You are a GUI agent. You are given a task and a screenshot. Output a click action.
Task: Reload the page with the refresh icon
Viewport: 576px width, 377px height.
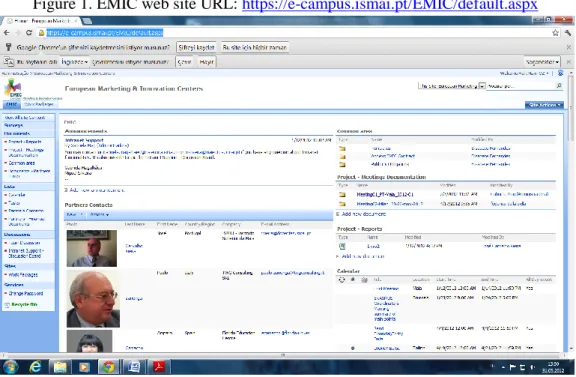29,33
